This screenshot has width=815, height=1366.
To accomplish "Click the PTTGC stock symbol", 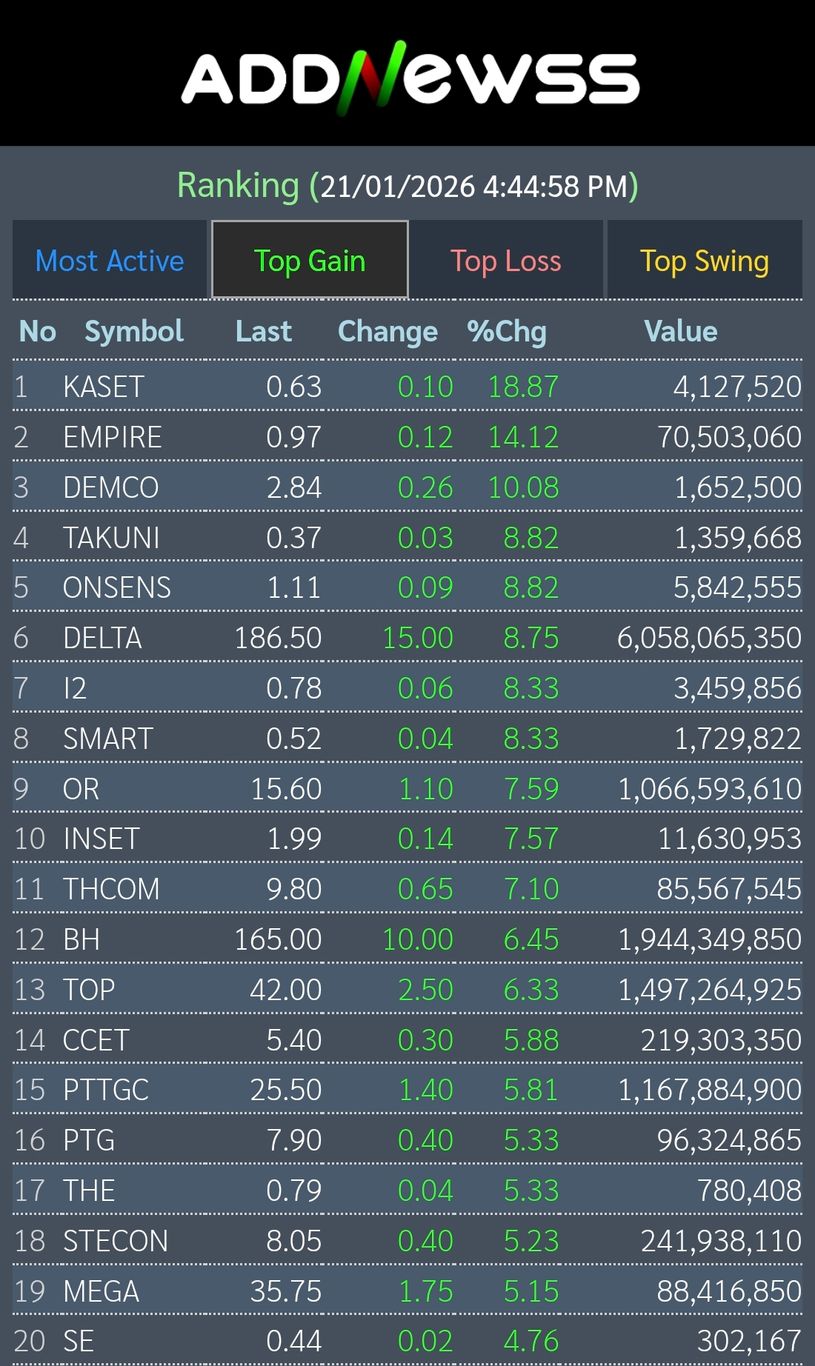I will pyautogui.click(x=106, y=1090).
